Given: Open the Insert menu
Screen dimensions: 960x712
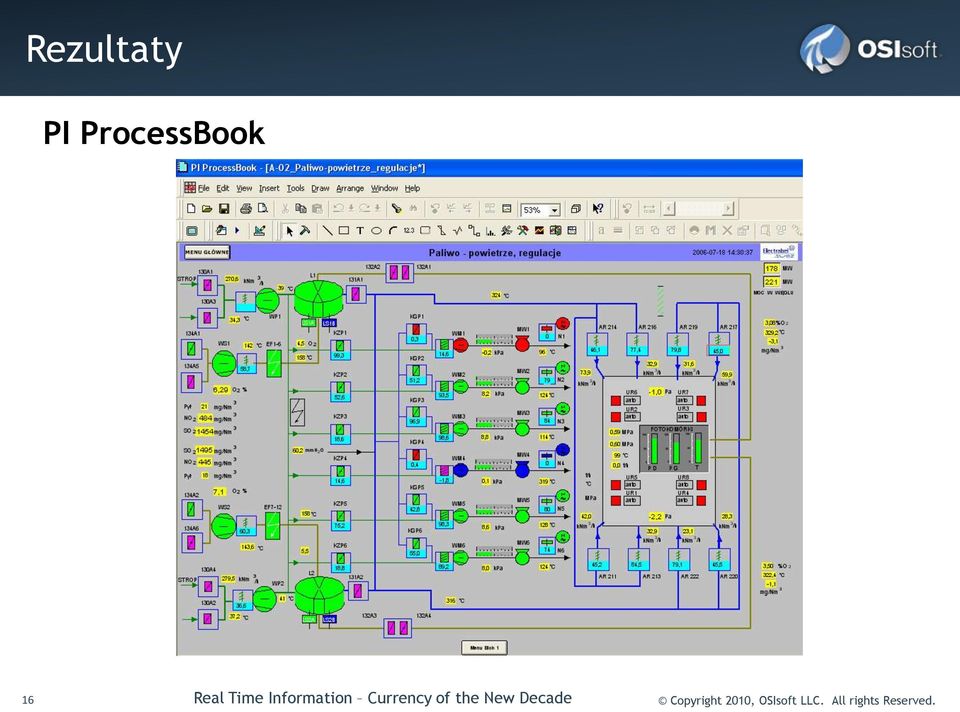Looking at the screenshot, I should tap(269, 189).
